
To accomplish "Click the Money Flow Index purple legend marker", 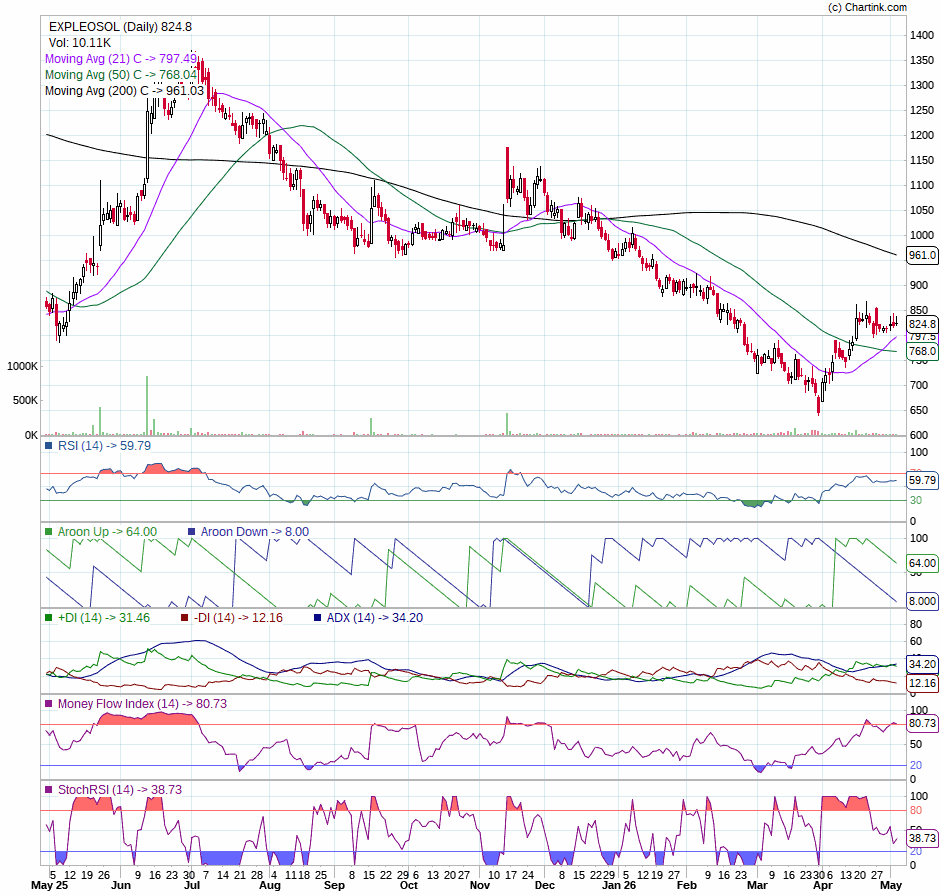I will (49, 704).
